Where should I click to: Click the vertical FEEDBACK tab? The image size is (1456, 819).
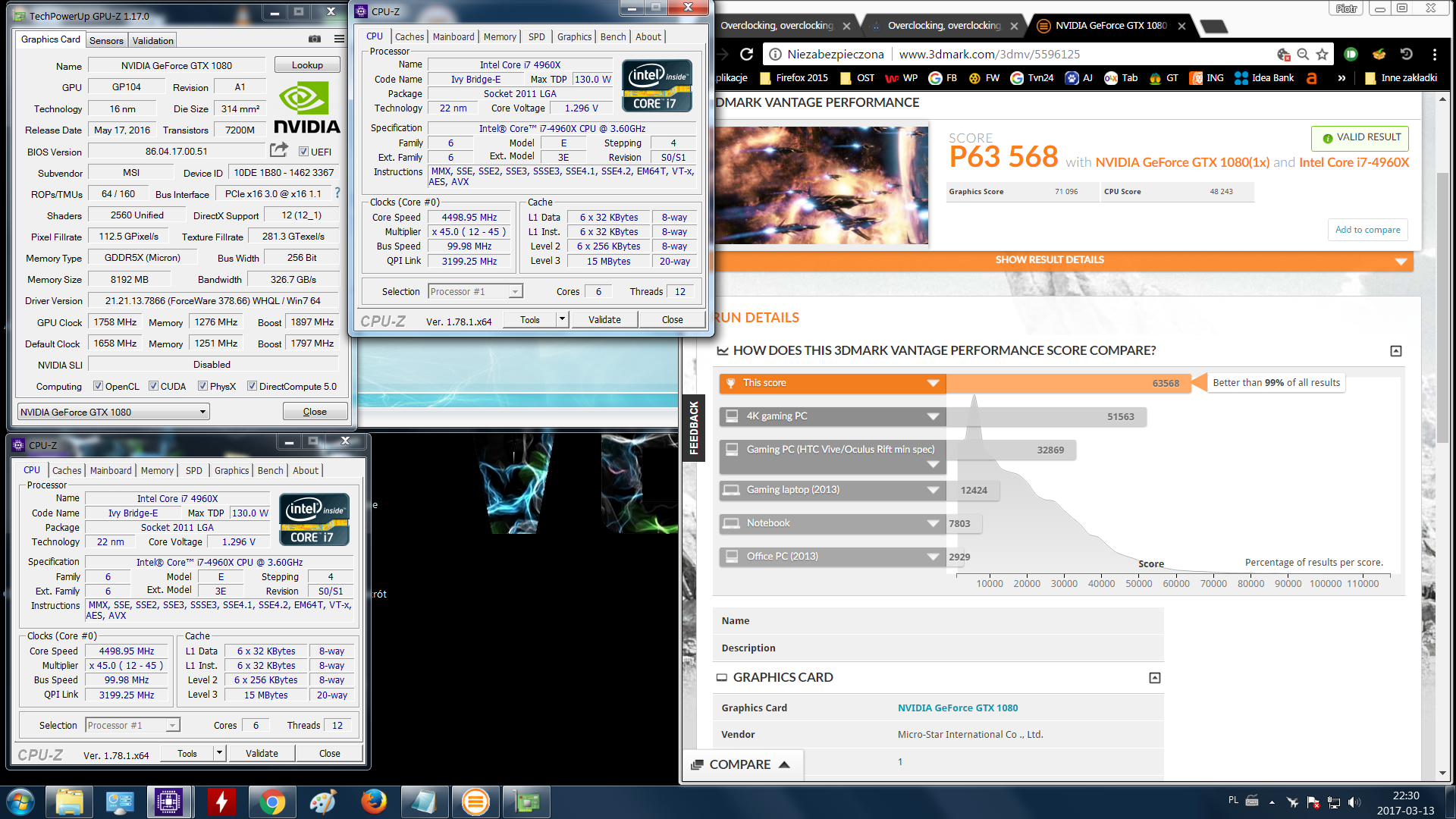coord(692,428)
